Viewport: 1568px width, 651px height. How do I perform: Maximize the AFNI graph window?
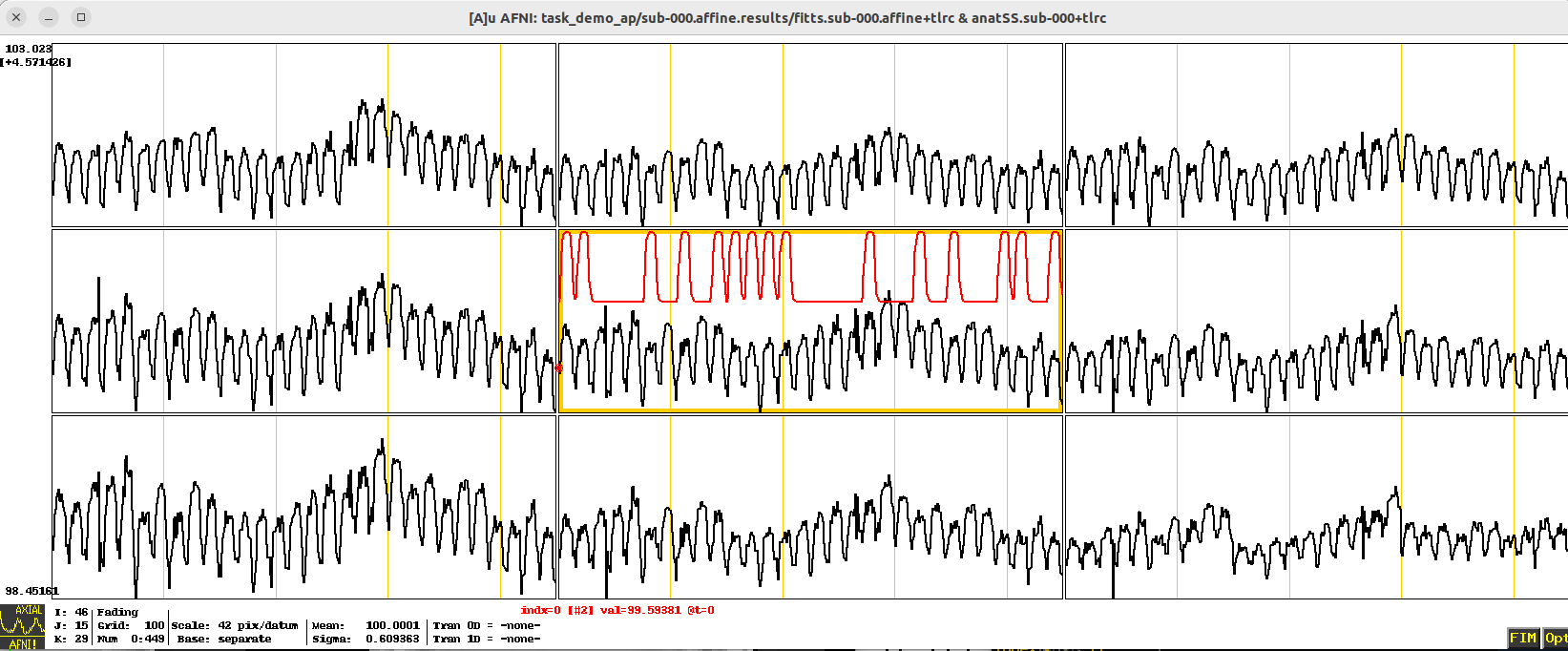pos(81,17)
